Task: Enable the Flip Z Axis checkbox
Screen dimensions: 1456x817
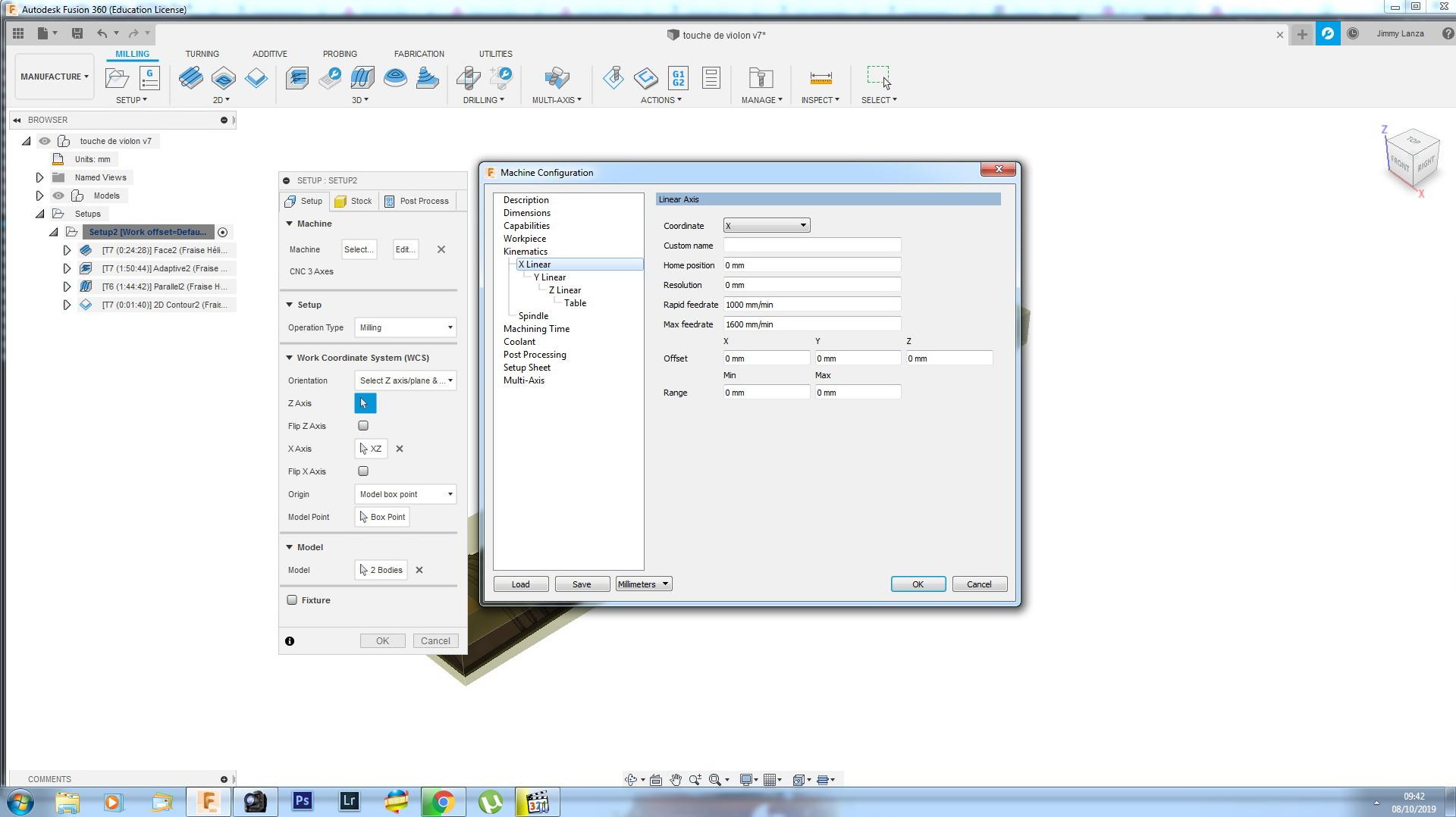Action: point(363,426)
